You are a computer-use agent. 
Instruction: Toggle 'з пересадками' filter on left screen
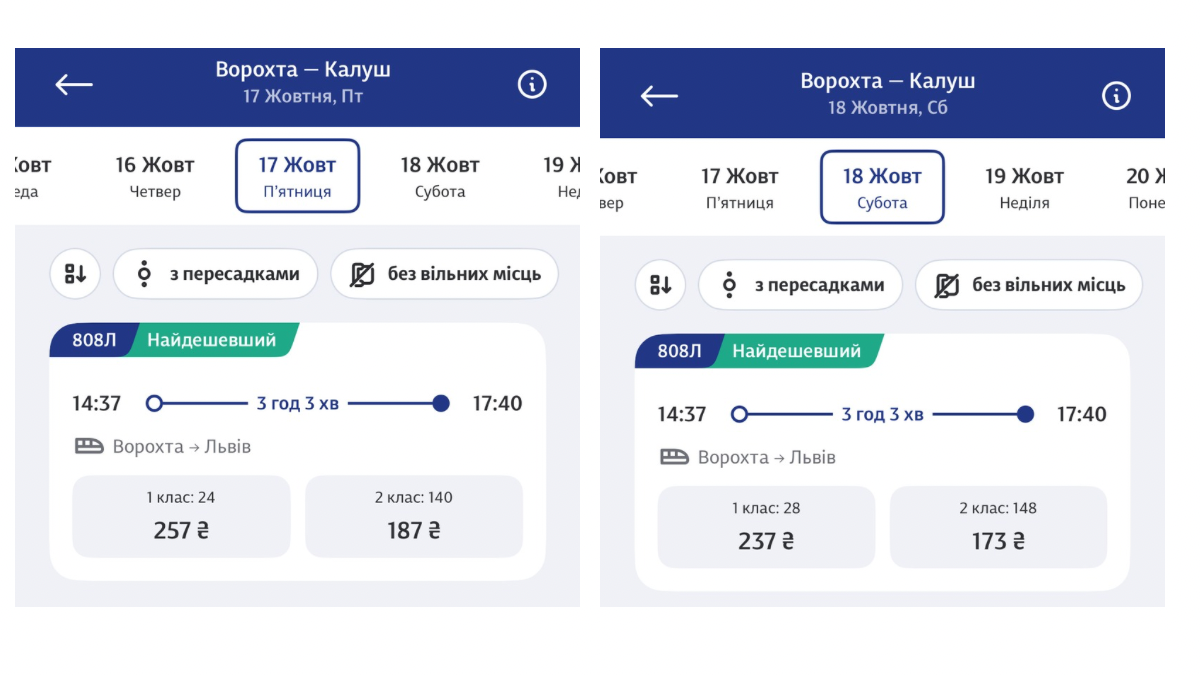click(x=215, y=274)
